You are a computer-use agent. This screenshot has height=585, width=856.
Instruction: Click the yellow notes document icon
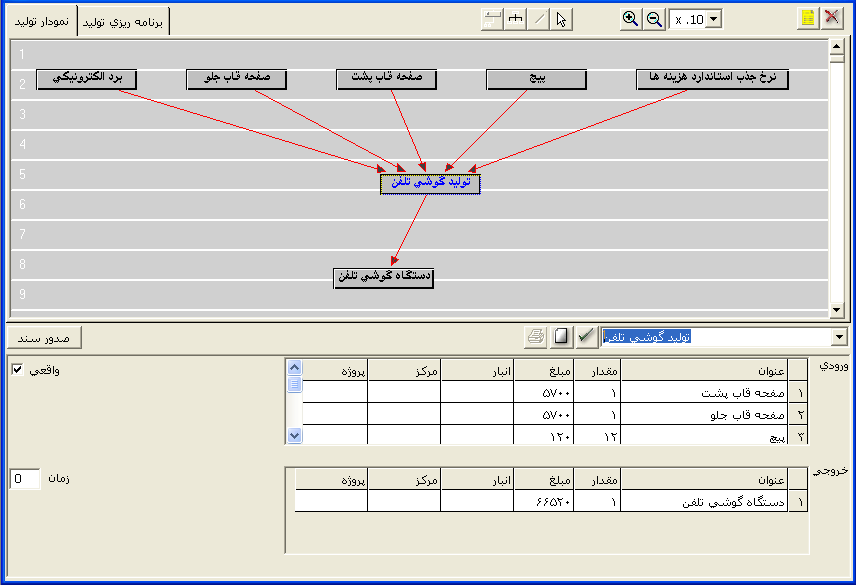[808, 19]
